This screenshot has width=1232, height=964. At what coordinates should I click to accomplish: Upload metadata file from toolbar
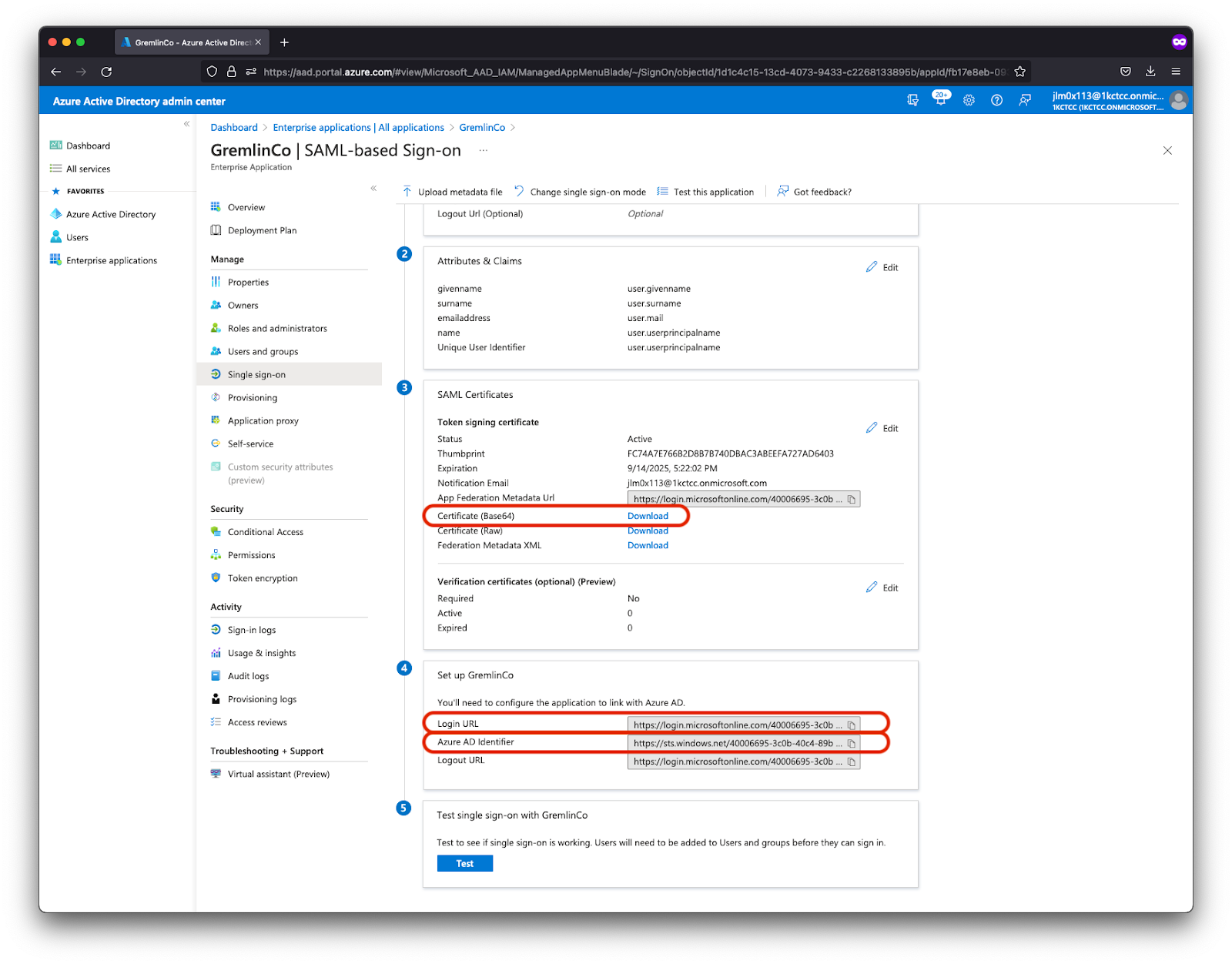[452, 192]
